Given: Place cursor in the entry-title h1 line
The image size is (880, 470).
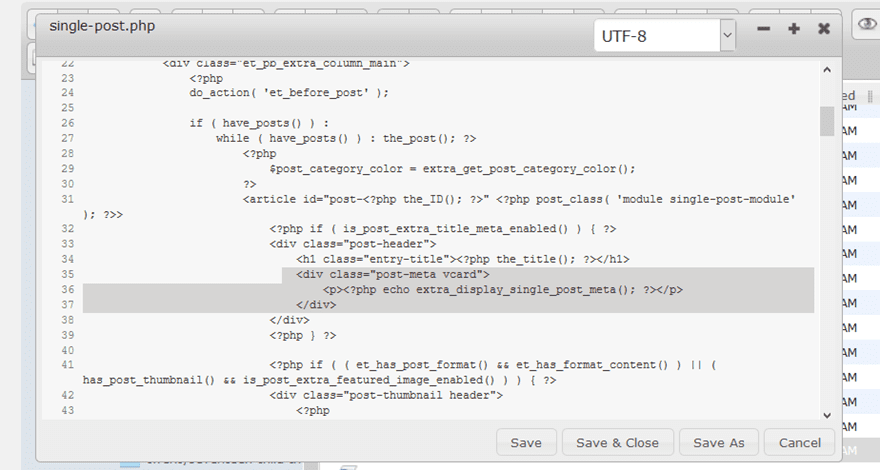Looking at the screenshot, I should [x=462, y=259].
